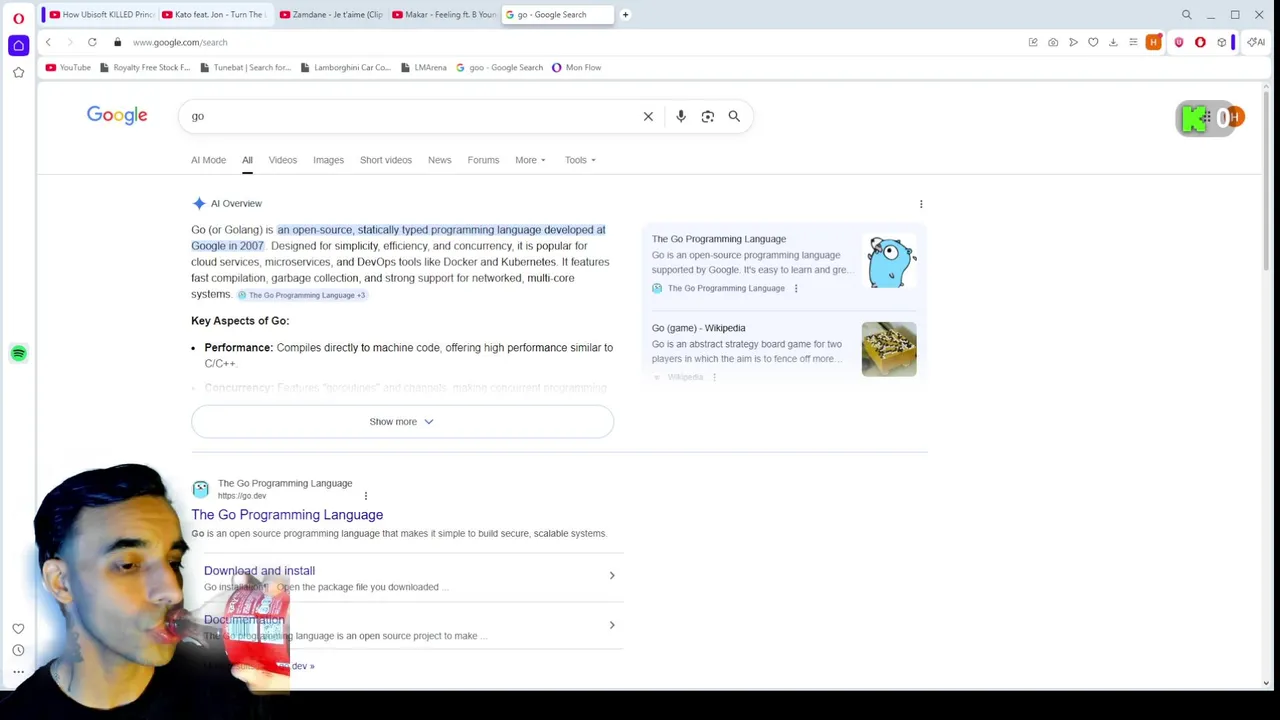The image size is (1280, 720).
Task: Click the pink shield extension icon
Action: (1179, 42)
